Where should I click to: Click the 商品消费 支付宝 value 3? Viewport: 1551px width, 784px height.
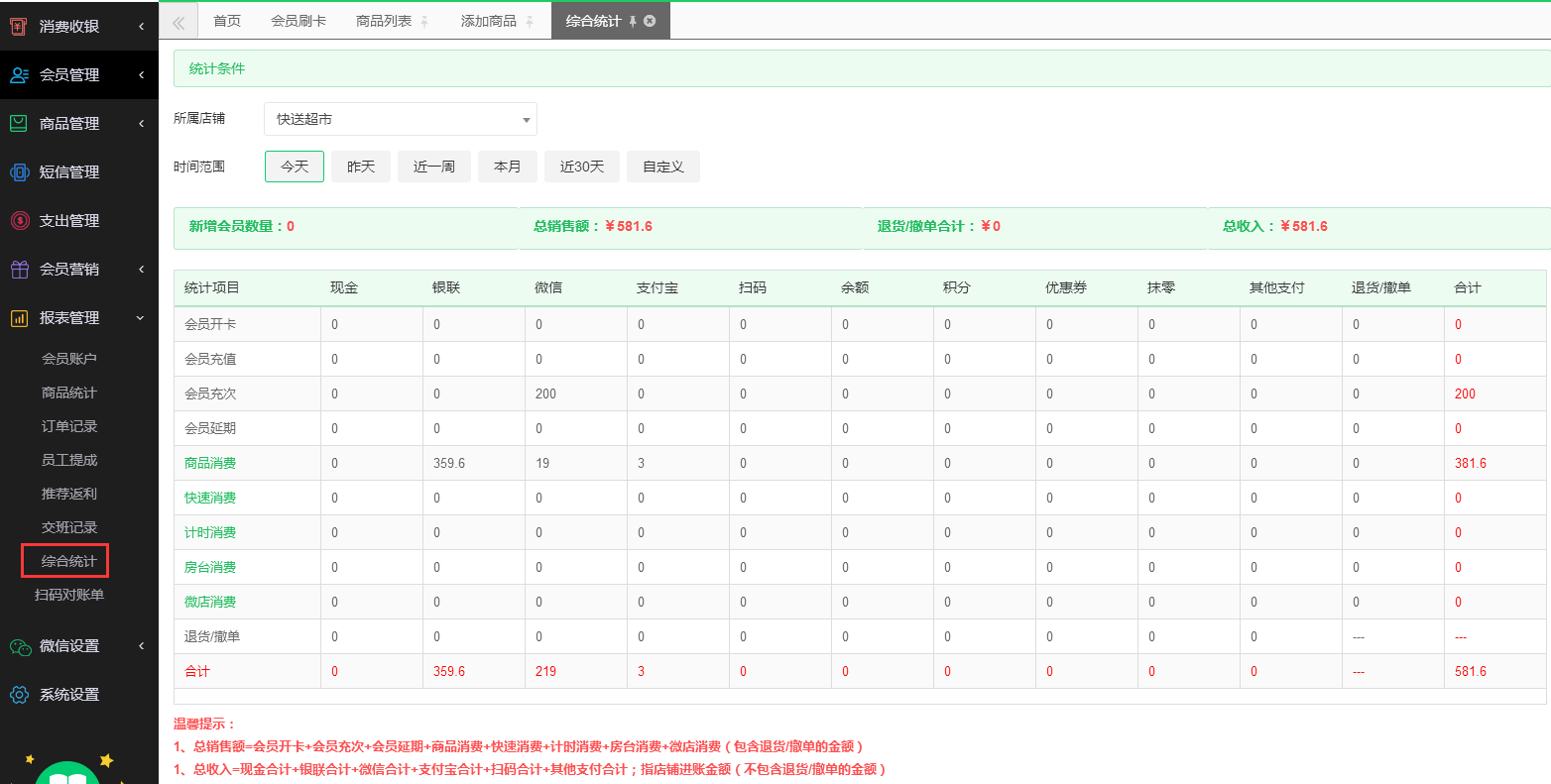[x=641, y=463]
